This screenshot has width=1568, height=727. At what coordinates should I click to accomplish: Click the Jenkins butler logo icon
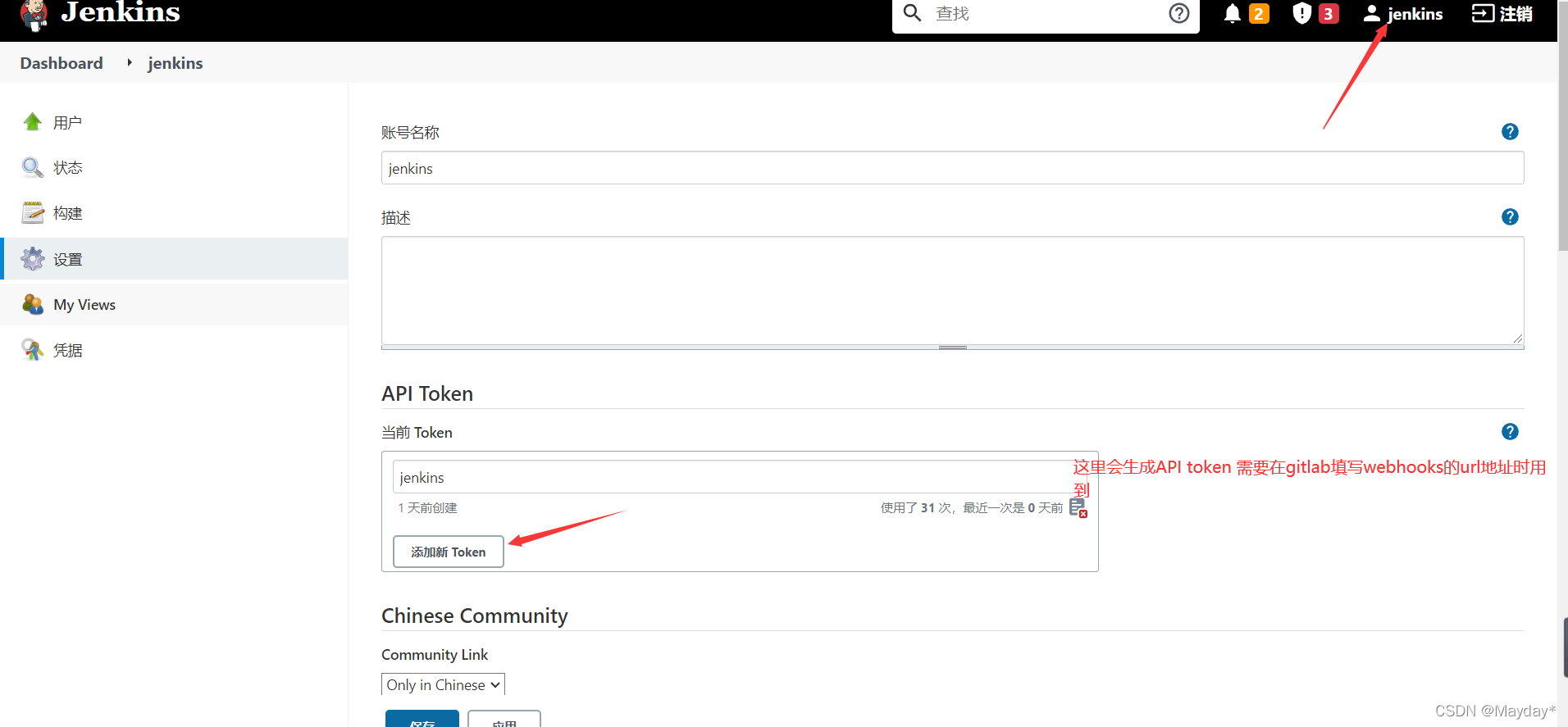34,15
